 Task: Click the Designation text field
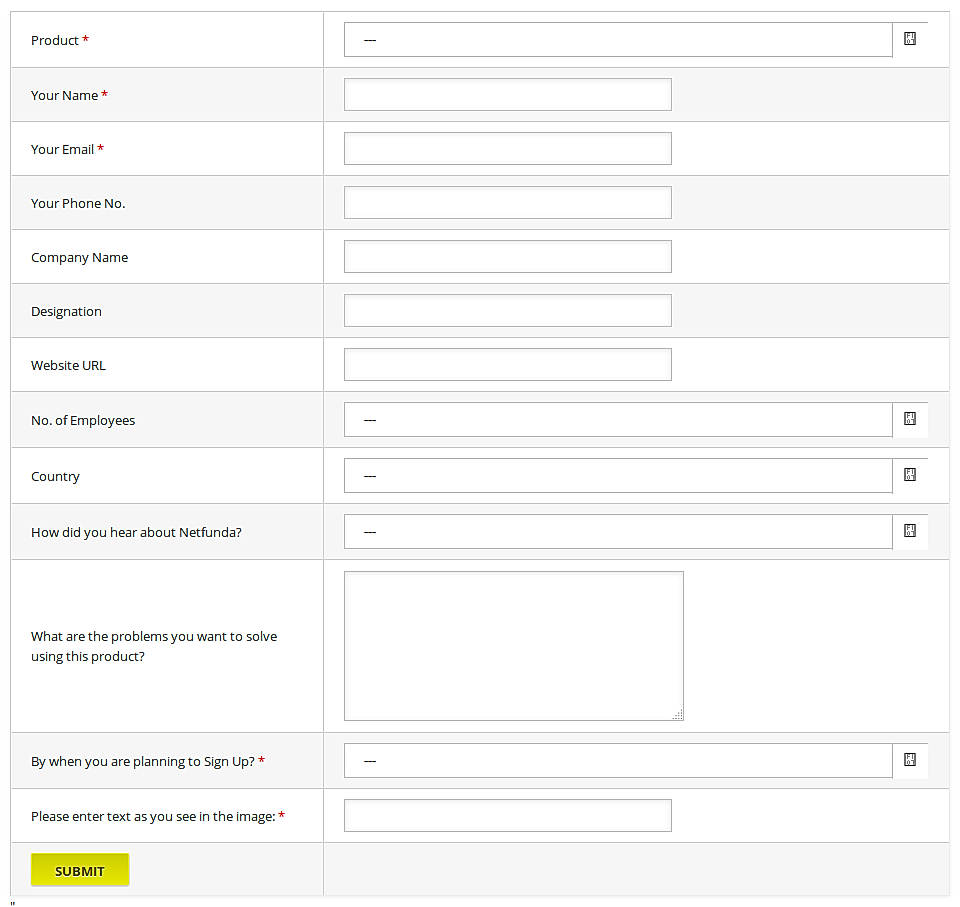pyautogui.click(x=507, y=310)
